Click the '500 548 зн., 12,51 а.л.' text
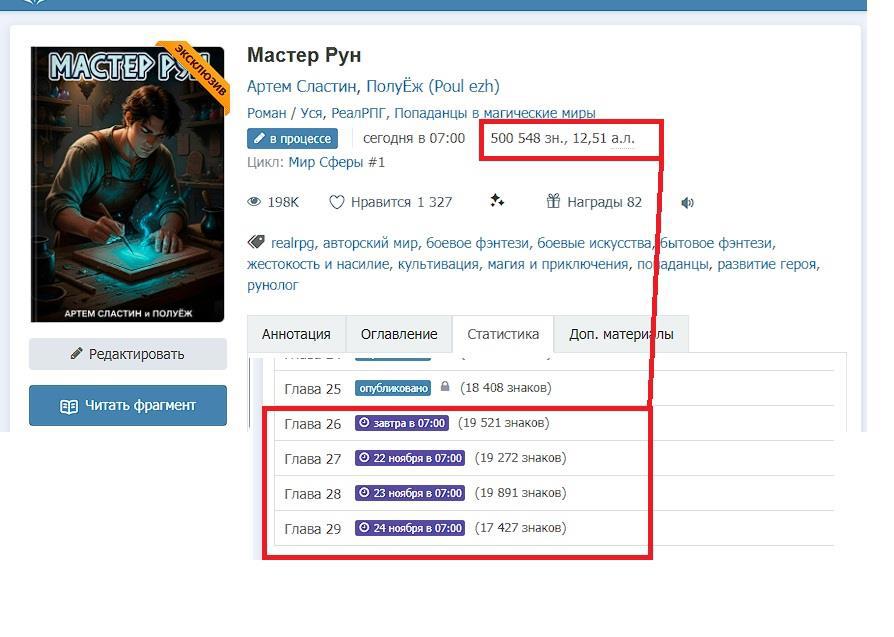The image size is (894, 637). pos(563,139)
